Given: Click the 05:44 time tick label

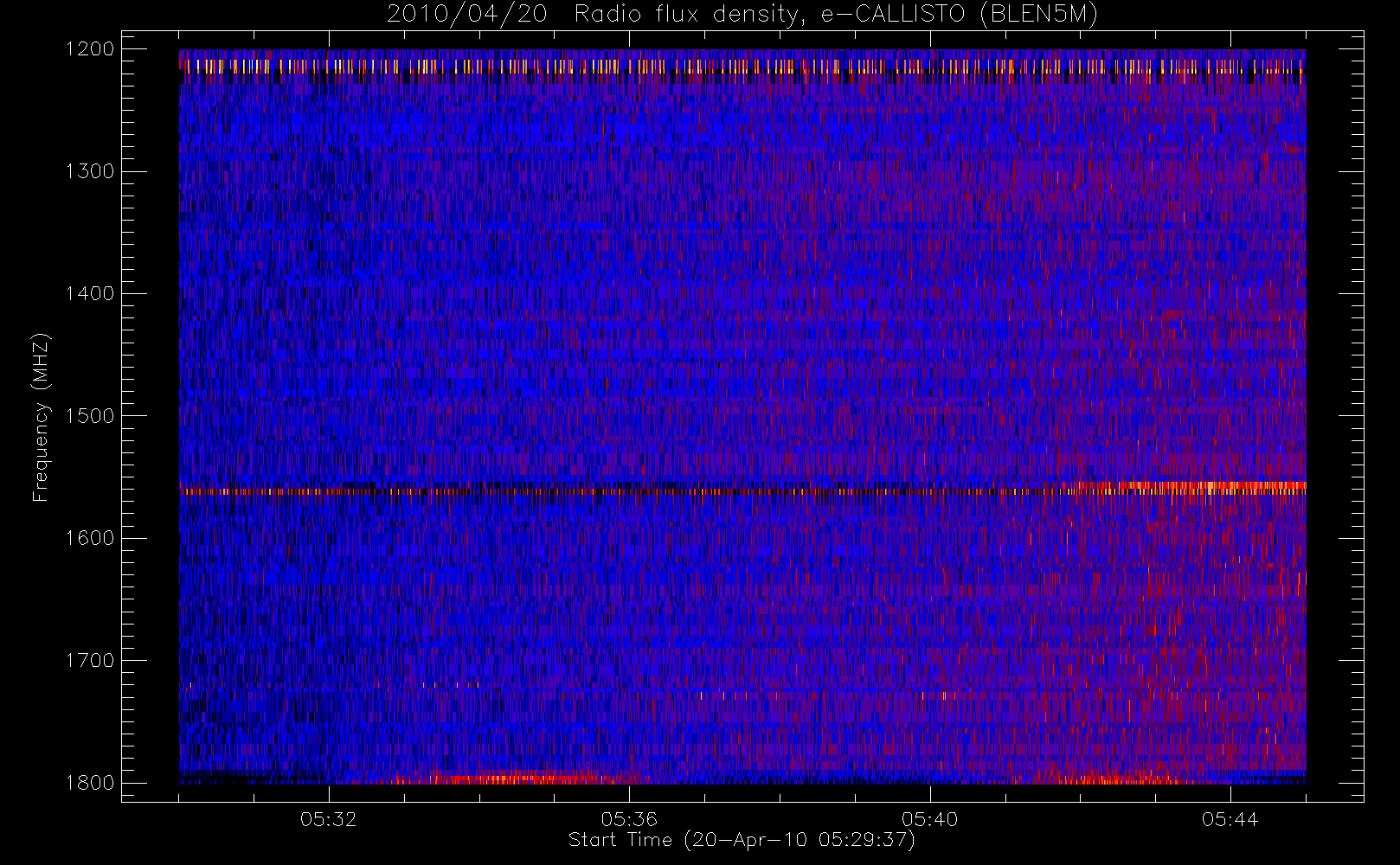Looking at the screenshot, I should pyautogui.click(x=1230, y=819).
